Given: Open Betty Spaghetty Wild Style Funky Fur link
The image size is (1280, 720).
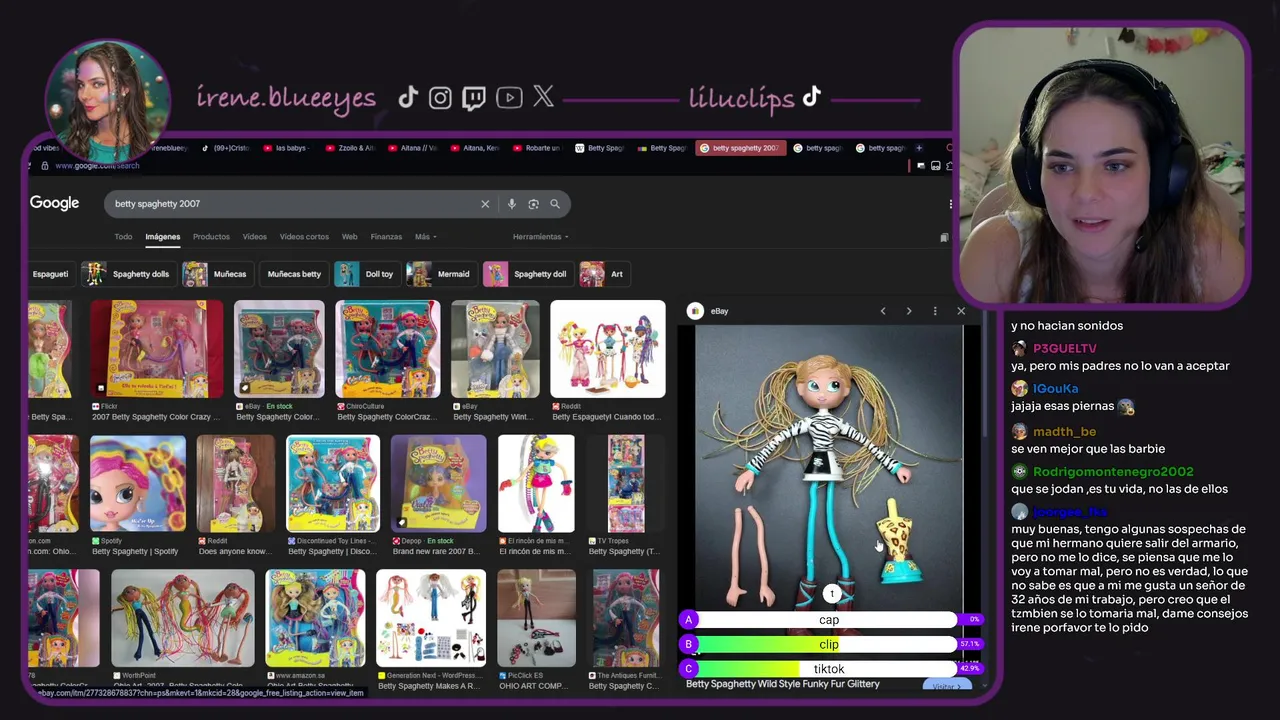Looking at the screenshot, I should click(782, 684).
